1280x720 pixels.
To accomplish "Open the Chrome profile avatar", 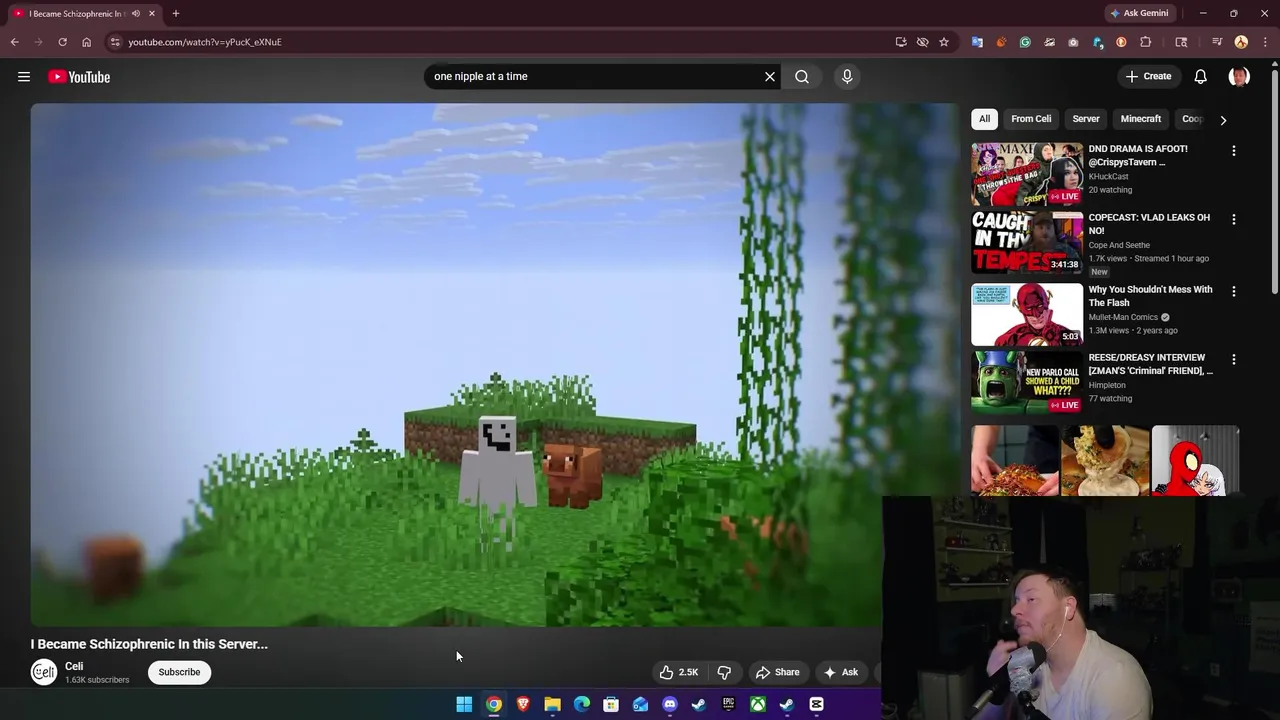I will pos(1241,42).
